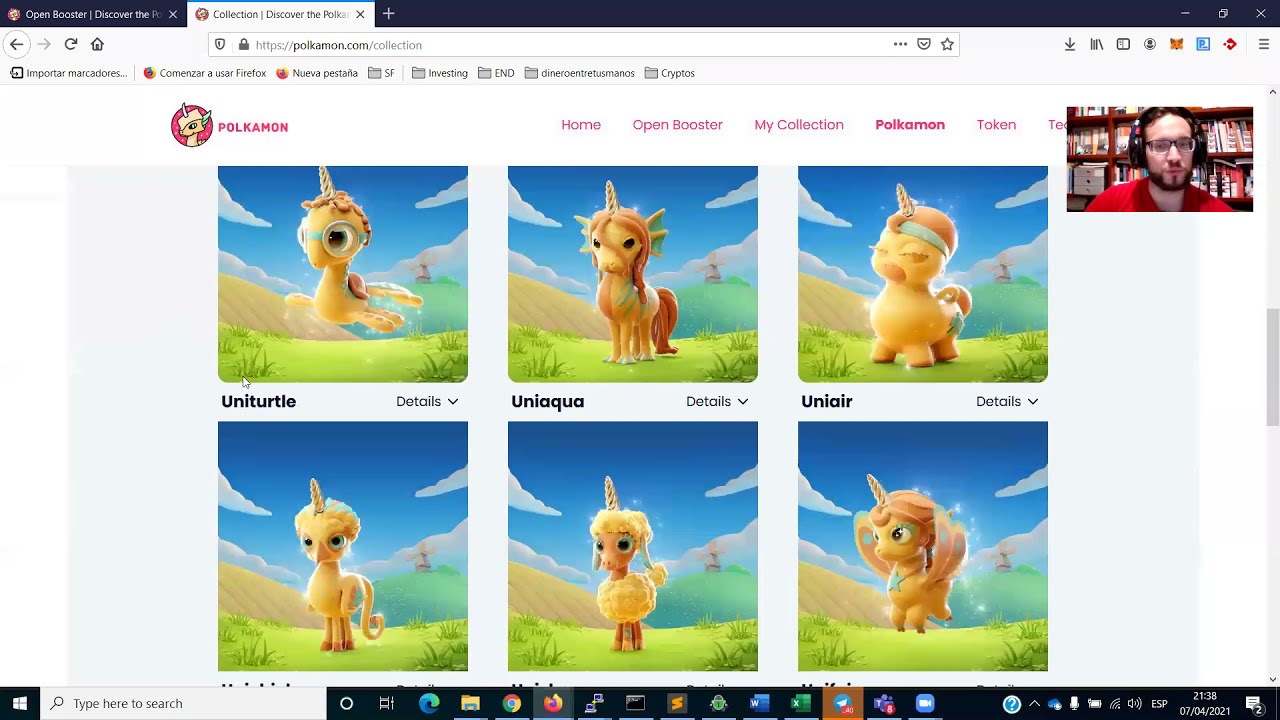Open the Cryptos bookmarks folder

669,73
